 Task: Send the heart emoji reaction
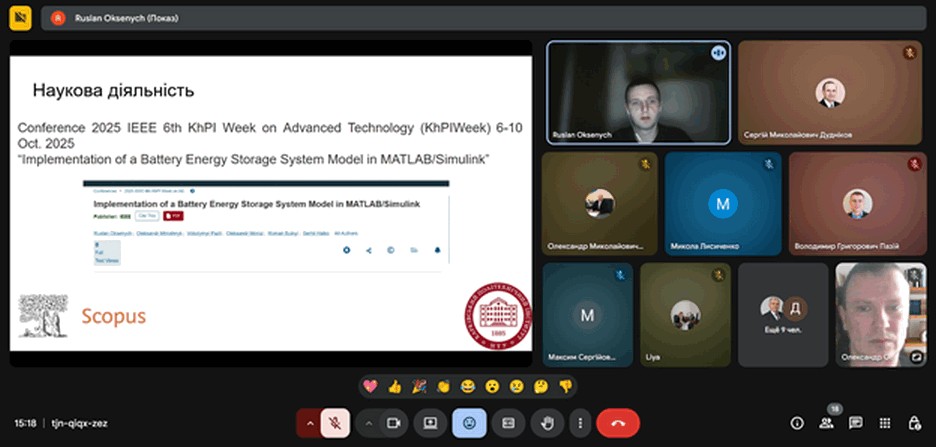tap(370, 386)
